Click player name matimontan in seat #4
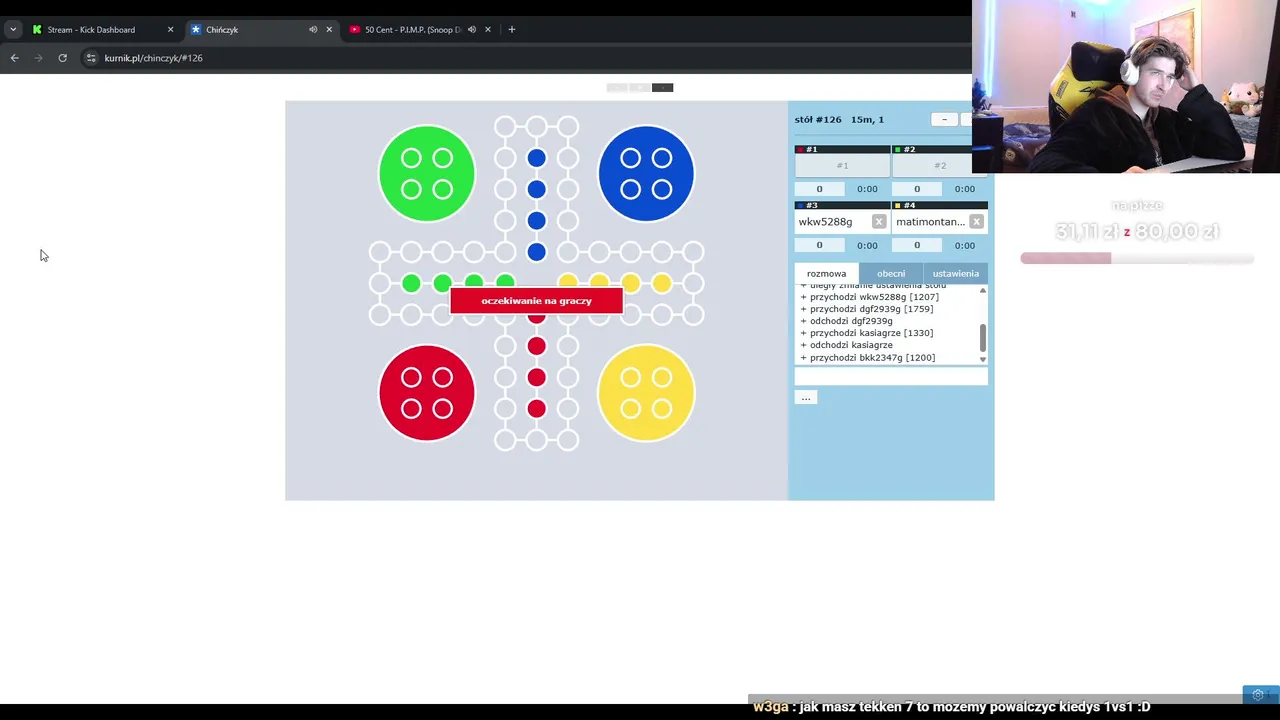1280x720 pixels. (x=931, y=222)
